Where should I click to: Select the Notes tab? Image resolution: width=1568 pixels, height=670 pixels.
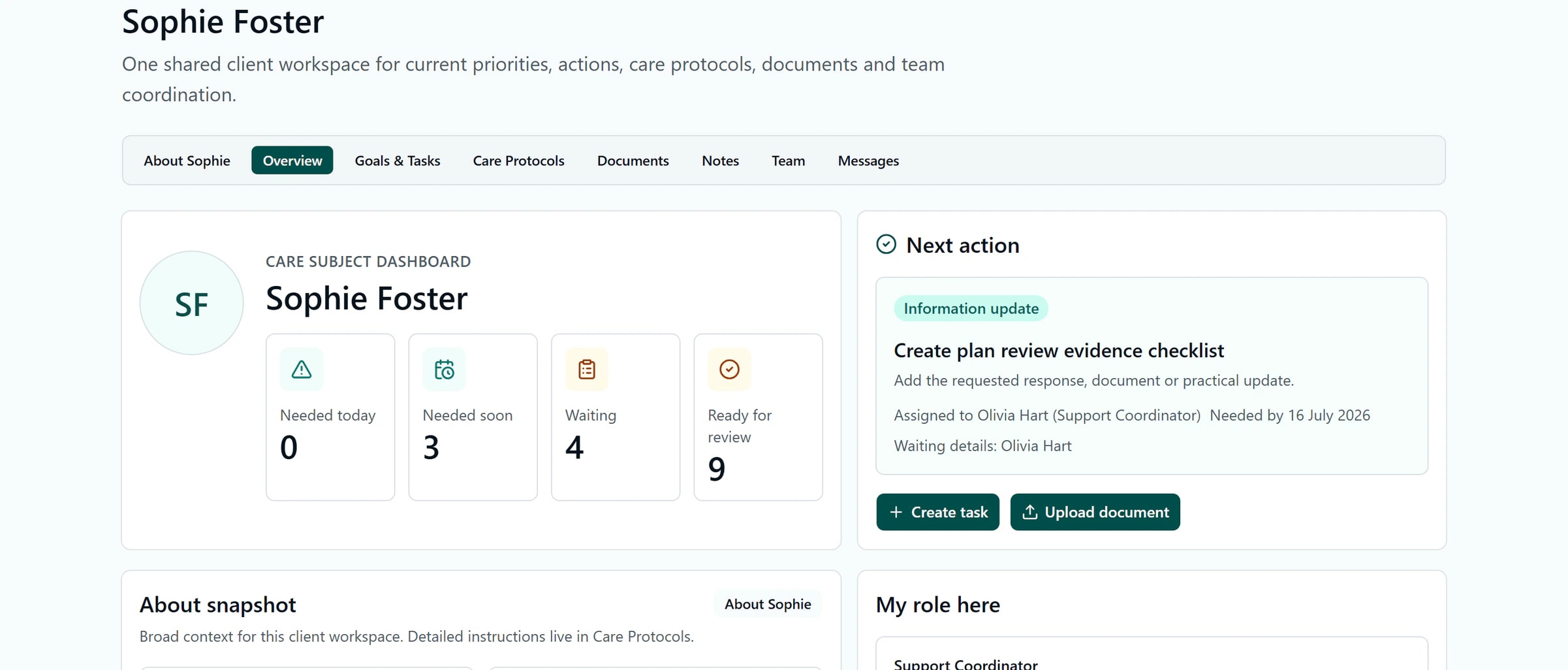pos(720,161)
